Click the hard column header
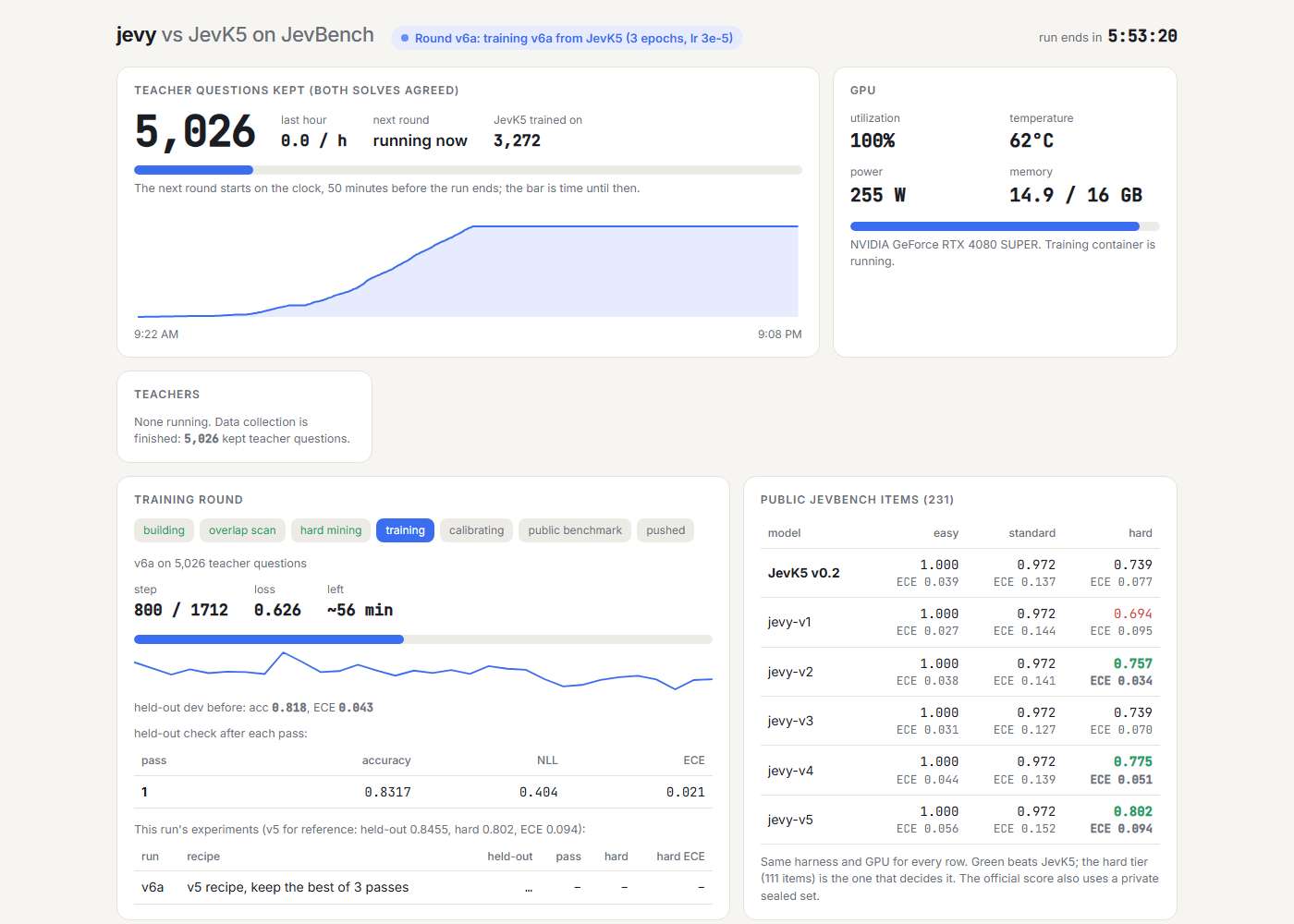The height and width of the screenshot is (924, 1294). [x=1140, y=533]
